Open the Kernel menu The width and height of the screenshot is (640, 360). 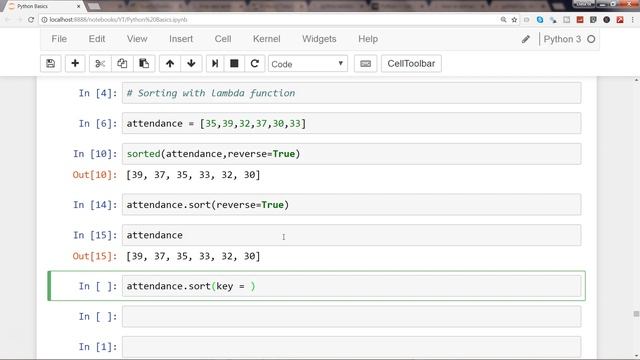click(x=267, y=39)
